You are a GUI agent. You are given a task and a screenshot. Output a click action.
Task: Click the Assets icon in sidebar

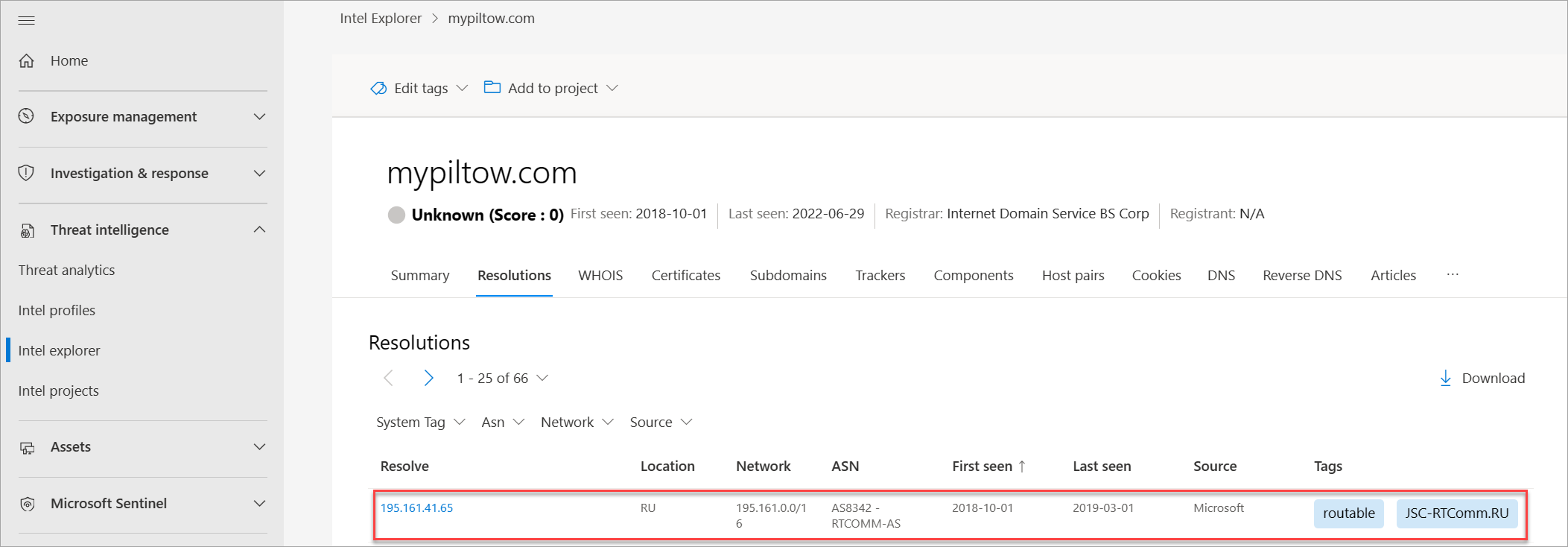27,447
